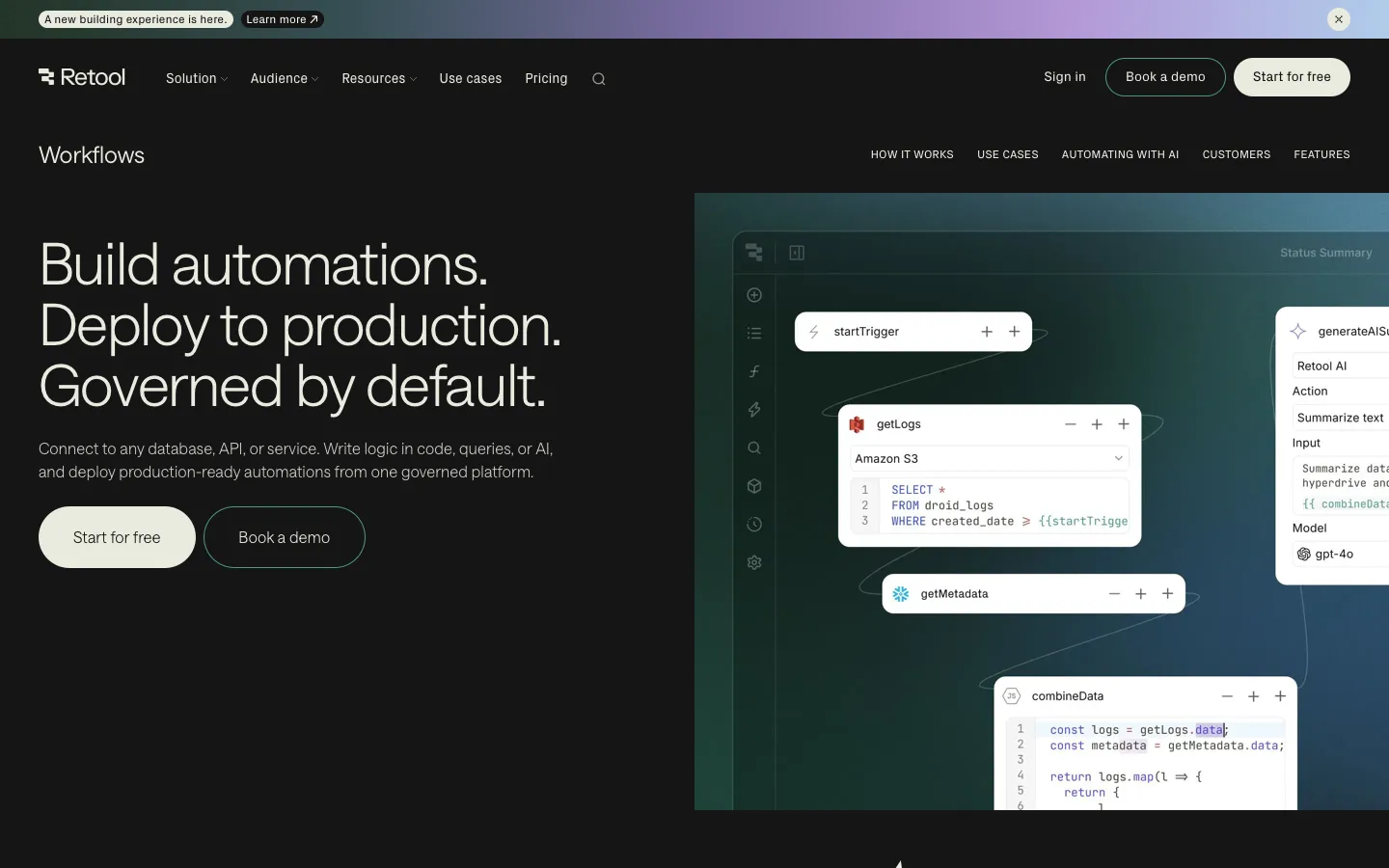1389x868 pixels.
Task: Click the first plus on getMetadata block
Action: [1141, 594]
